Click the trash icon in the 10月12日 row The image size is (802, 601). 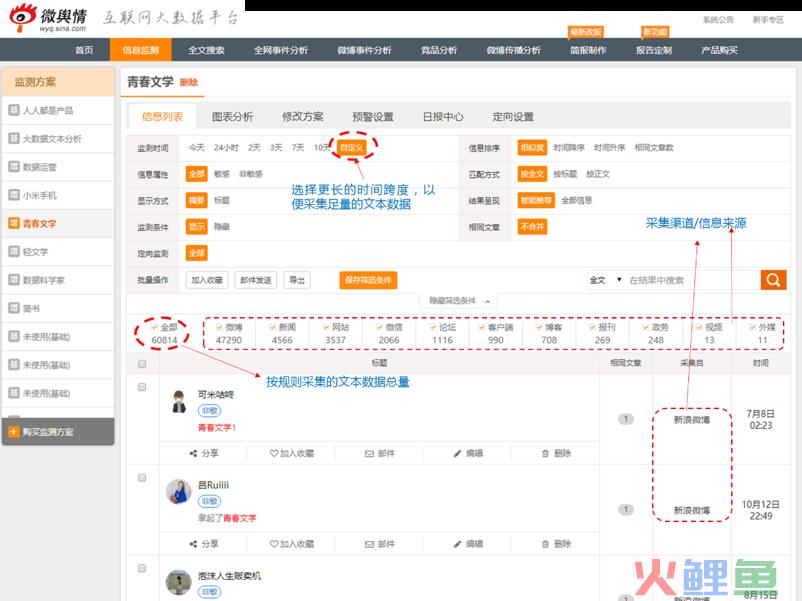point(545,544)
